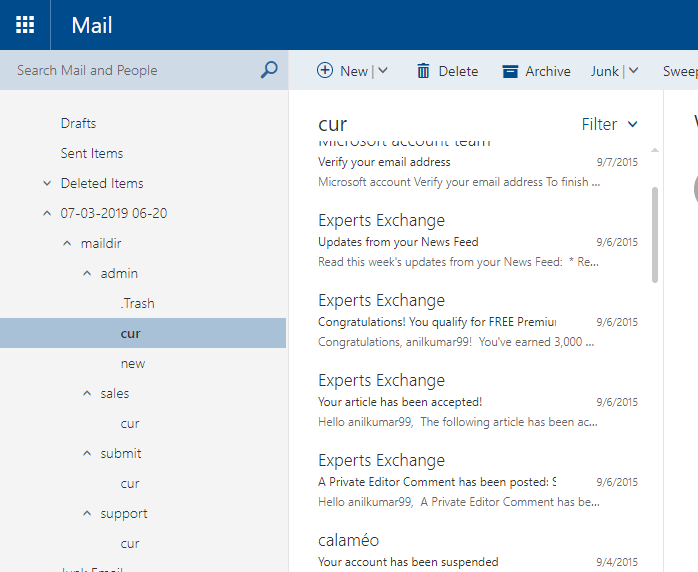Click the Delete button label

tap(458, 71)
